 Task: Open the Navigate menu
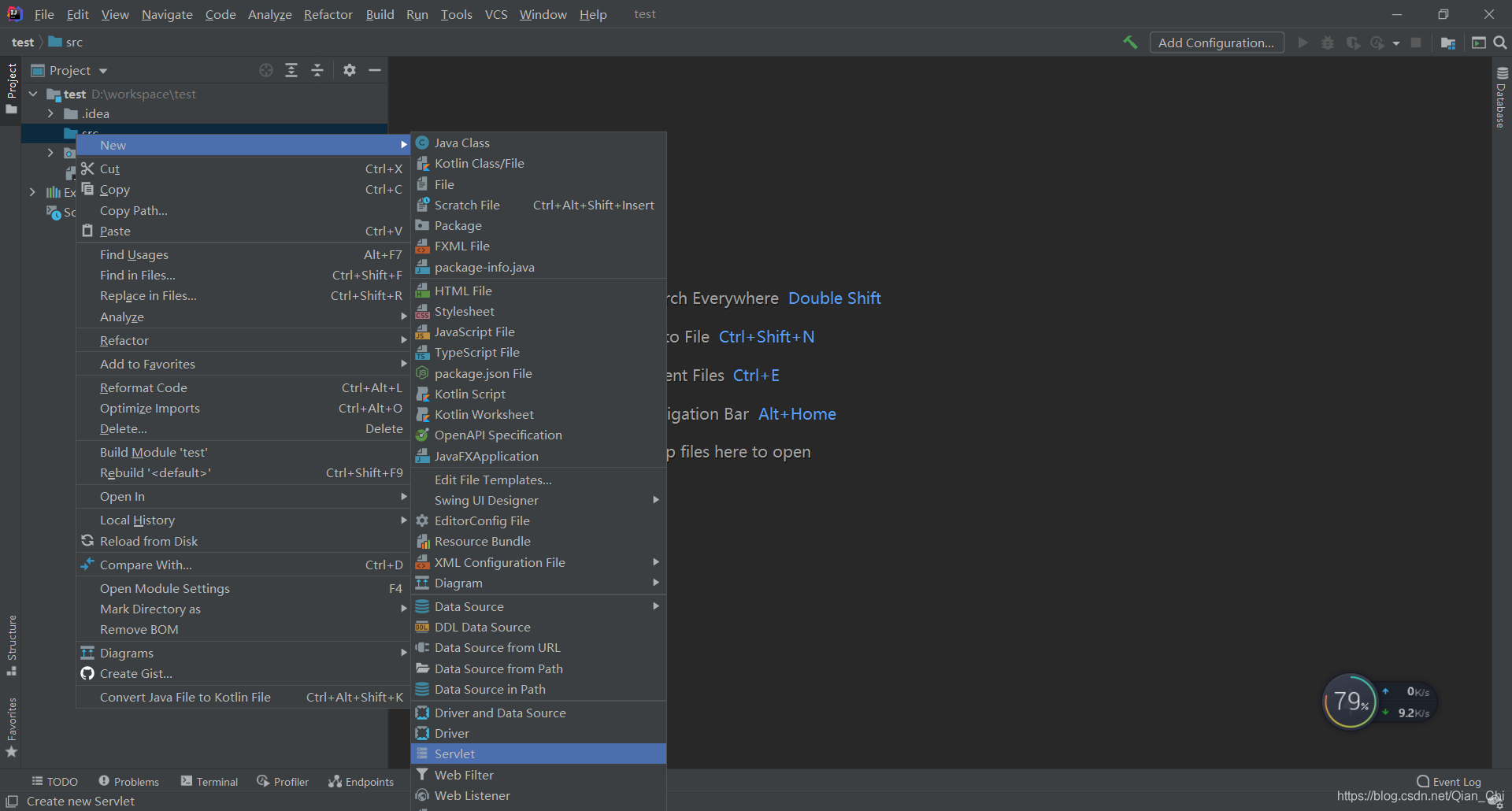click(x=167, y=14)
